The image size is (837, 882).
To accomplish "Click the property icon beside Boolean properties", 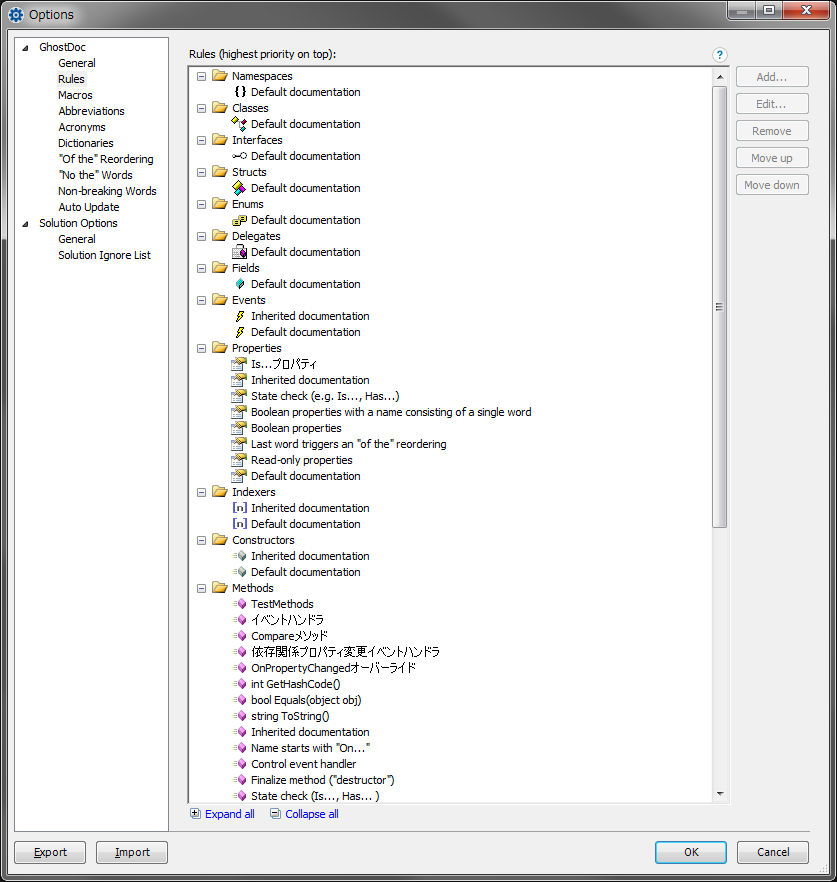I will point(240,428).
